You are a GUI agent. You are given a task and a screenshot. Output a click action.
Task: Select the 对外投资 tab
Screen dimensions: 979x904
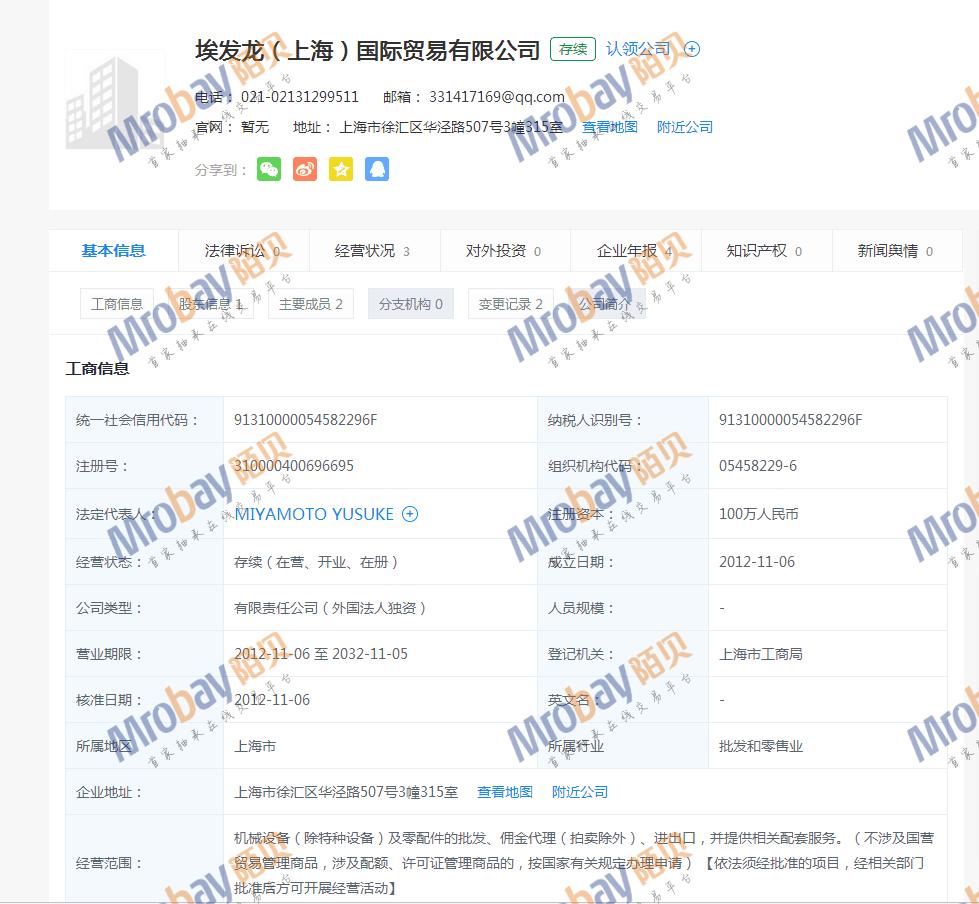503,251
